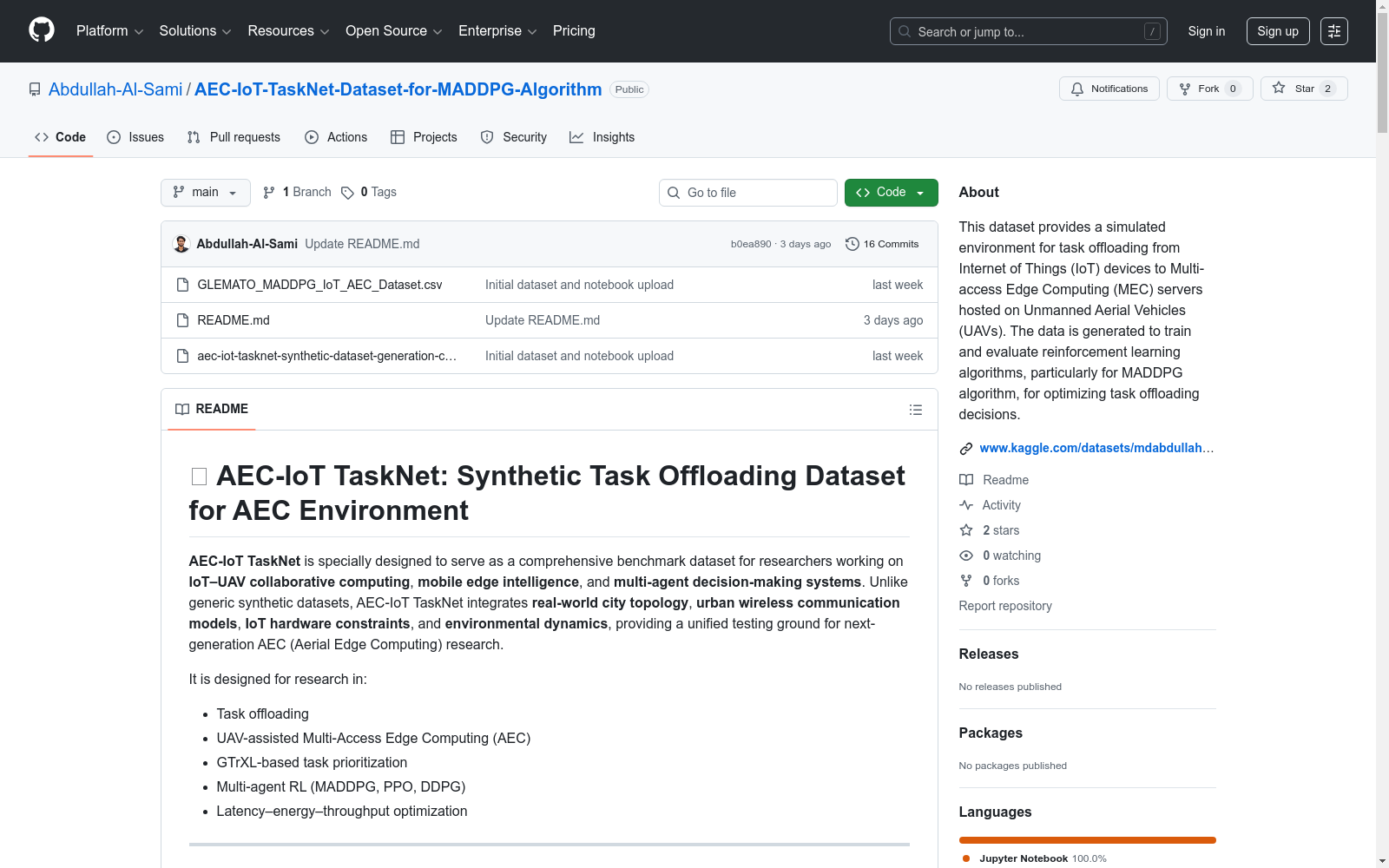The width and height of the screenshot is (1389, 868).
Task: Open commit history clock icon
Action: coord(852,244)
